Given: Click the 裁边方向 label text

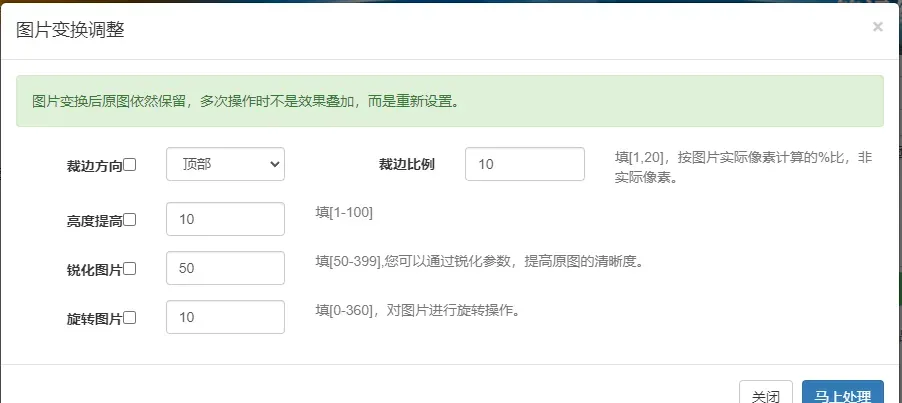Looking at the screenshot, I should click(x=94, y=166).
